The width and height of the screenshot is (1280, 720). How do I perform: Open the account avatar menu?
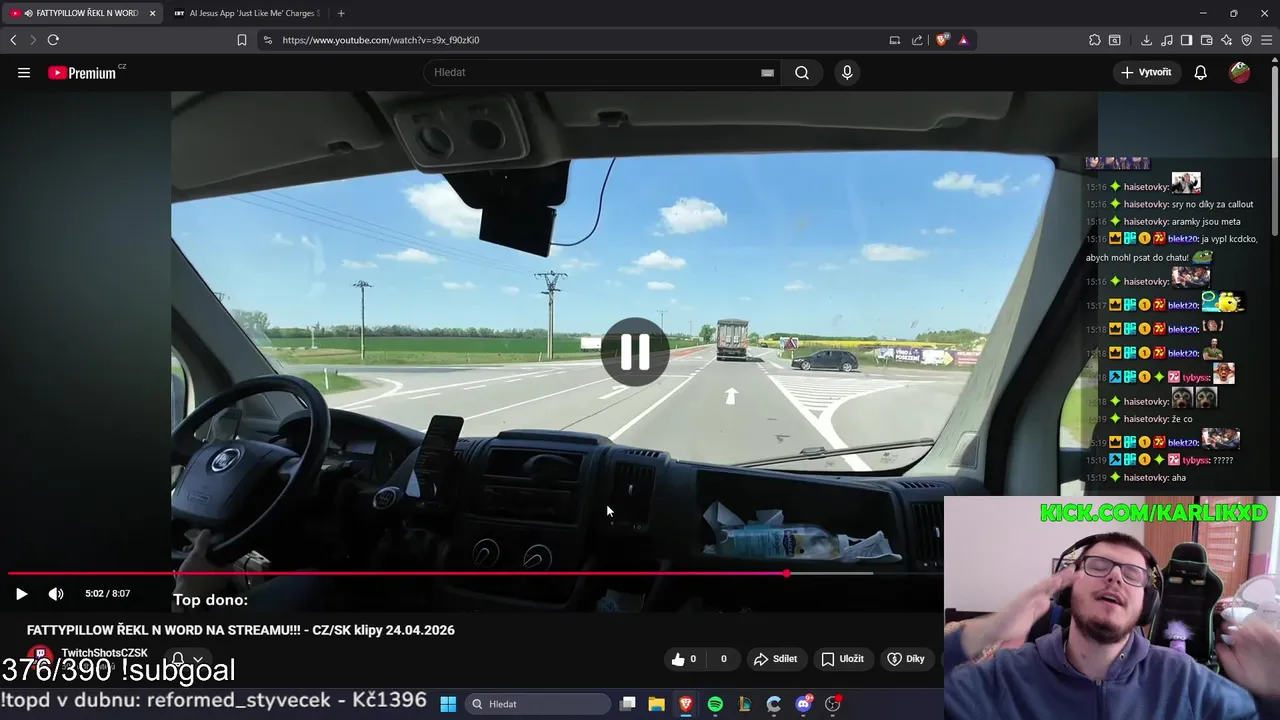pos(1239,72)
